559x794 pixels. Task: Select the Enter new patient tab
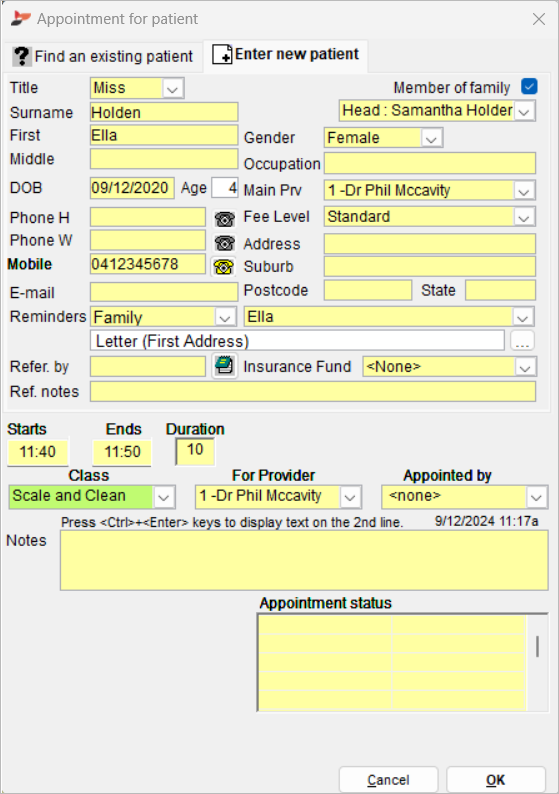click(x=286, y=54)
